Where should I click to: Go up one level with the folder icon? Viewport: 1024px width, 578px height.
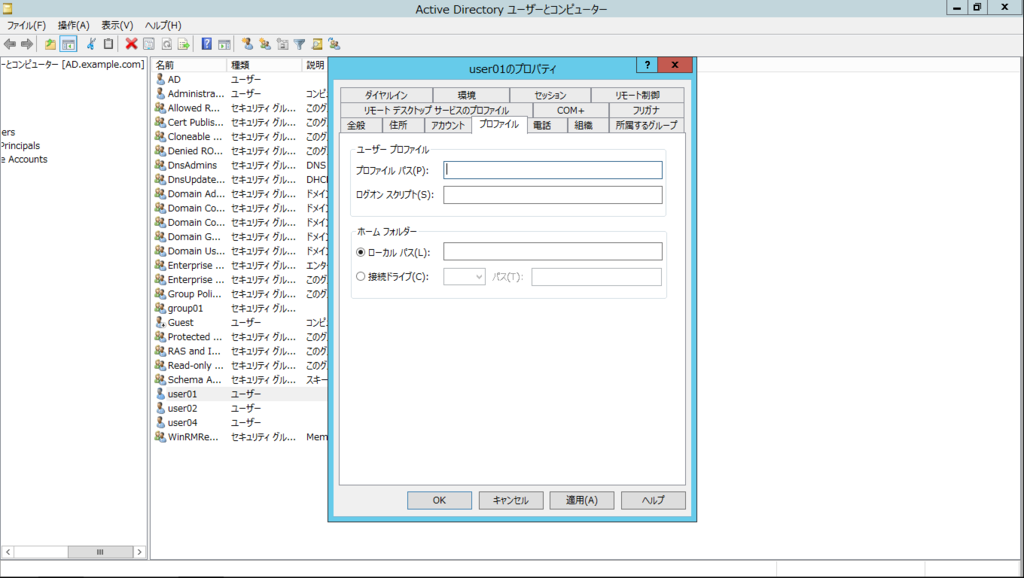click(x=50, y=44)
